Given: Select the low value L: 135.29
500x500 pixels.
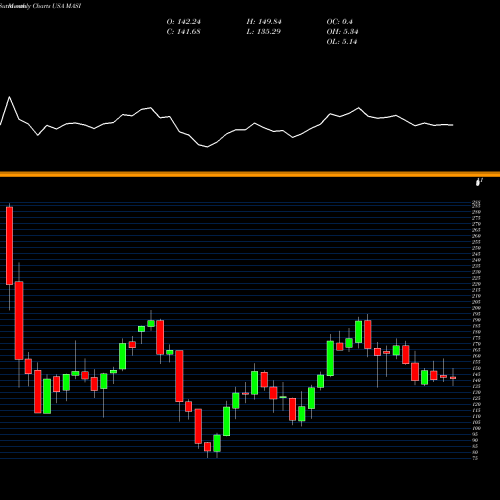Looking at the screenshot, I should click(263, 32).
